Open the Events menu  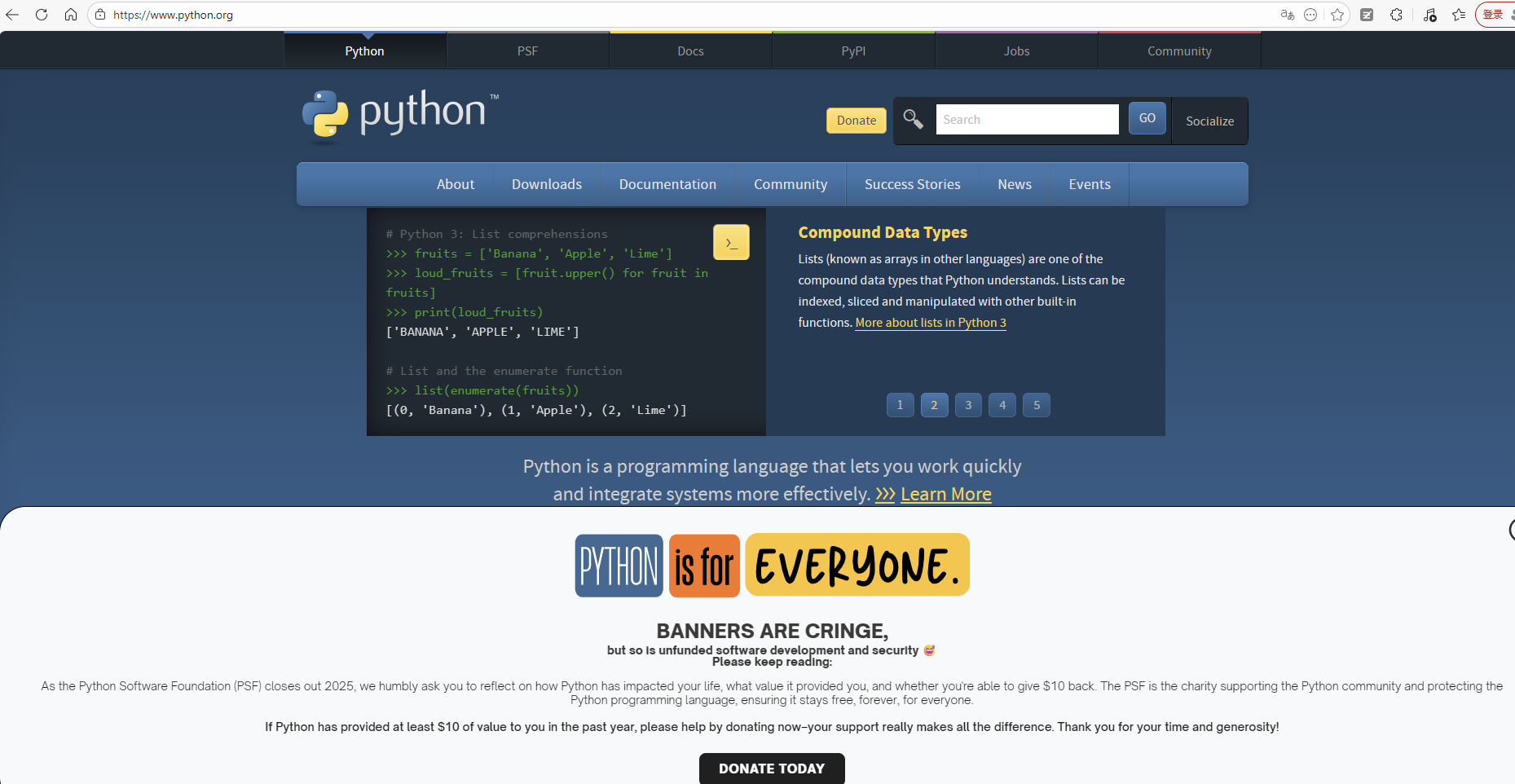(x=1090, y=184)
